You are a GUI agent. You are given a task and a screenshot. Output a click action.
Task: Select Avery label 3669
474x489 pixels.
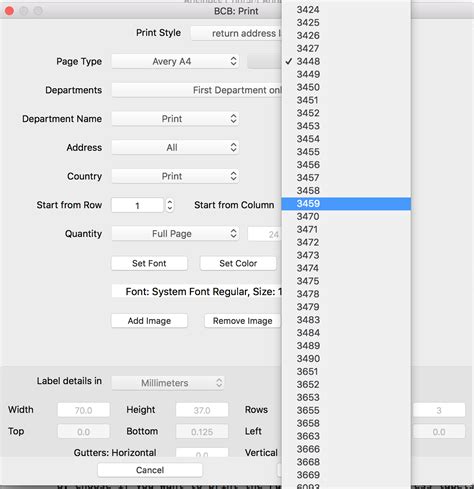[x=346, y=475]
